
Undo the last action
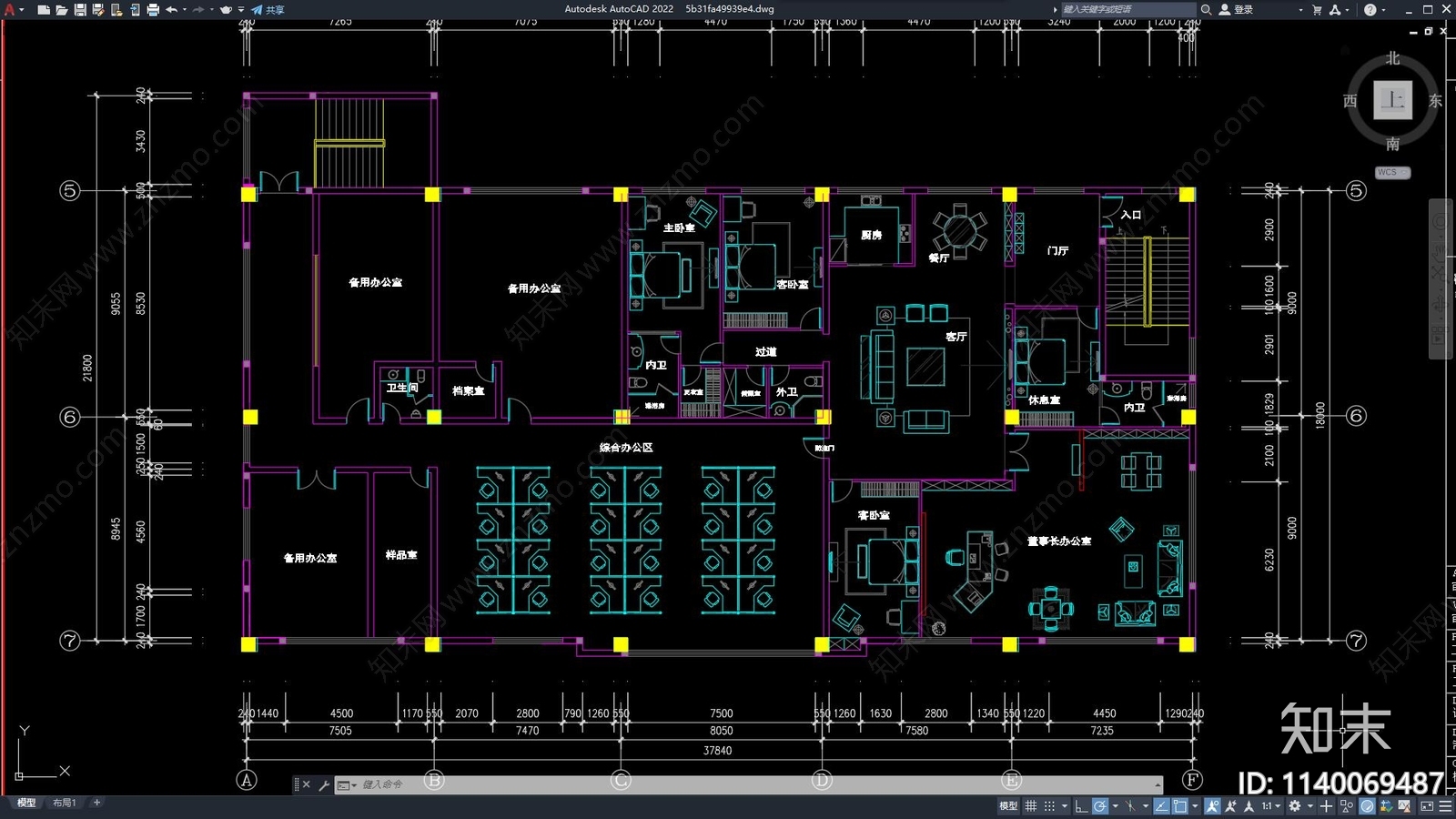pos(171,9)
